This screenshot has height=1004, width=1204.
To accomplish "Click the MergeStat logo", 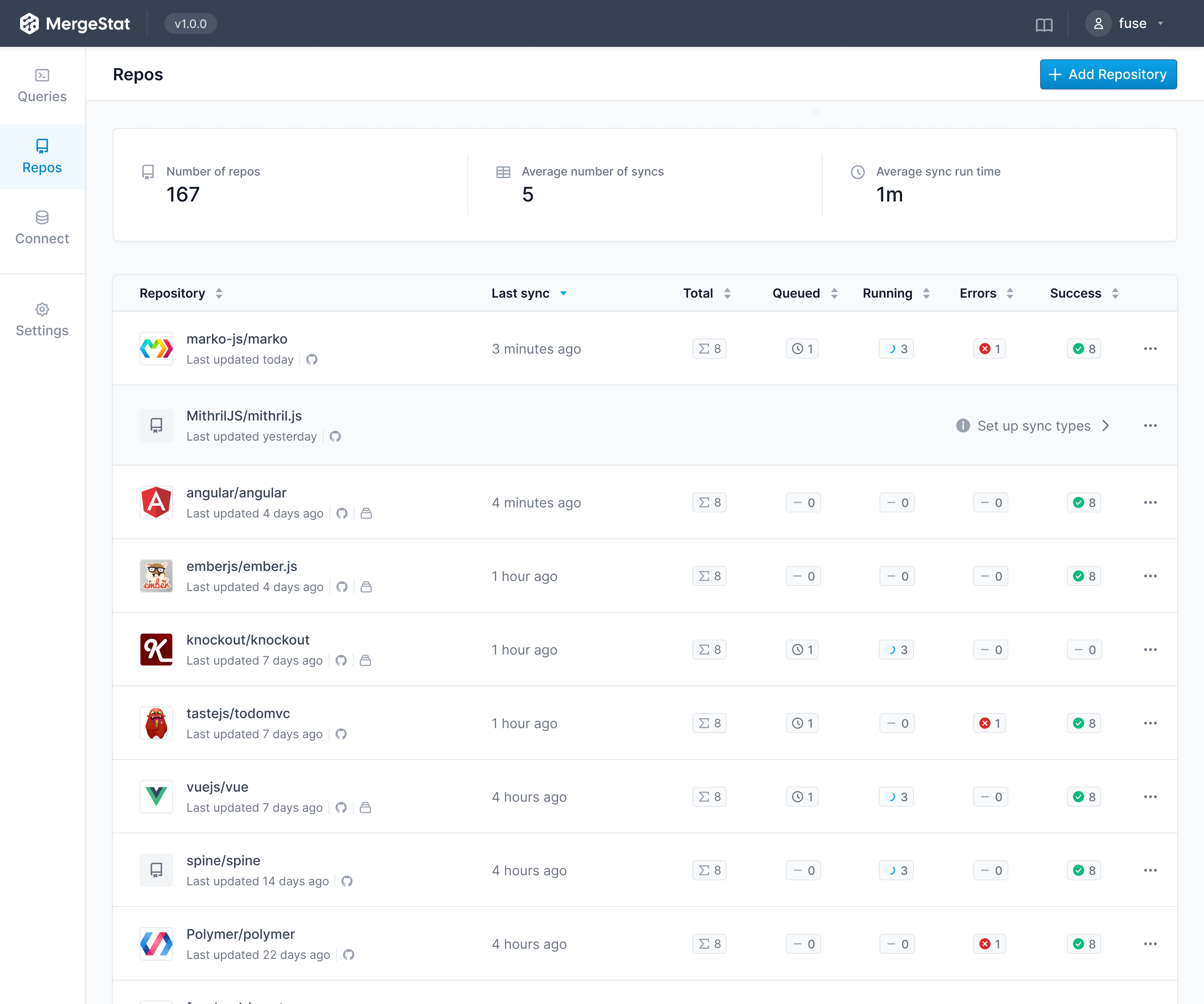I will [x=75, y=23].
